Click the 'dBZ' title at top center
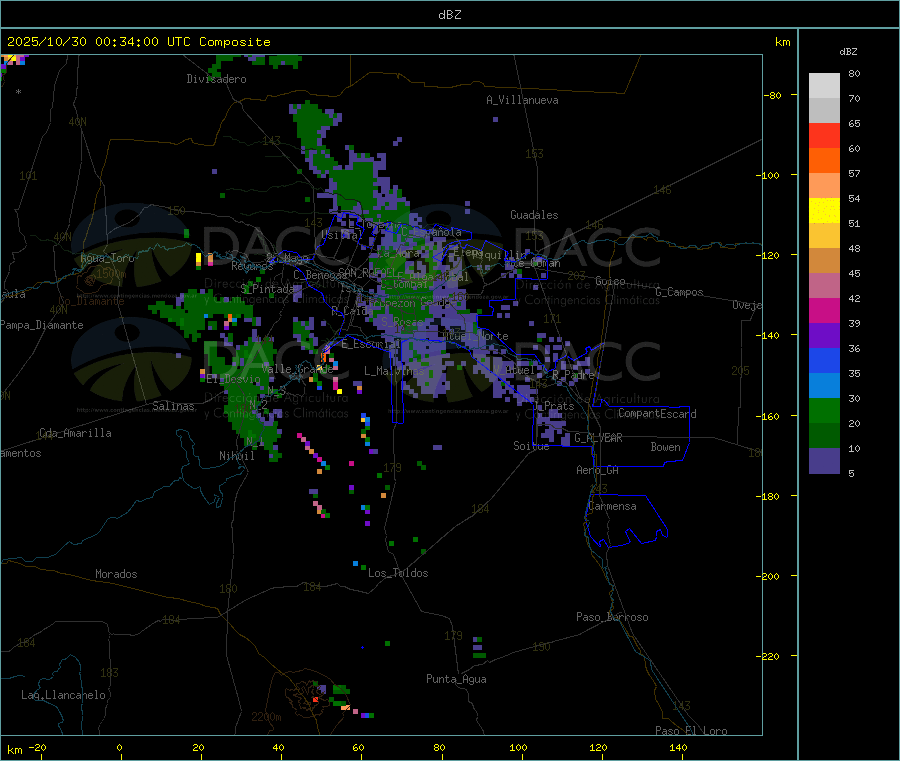 (x=449, y=15)
